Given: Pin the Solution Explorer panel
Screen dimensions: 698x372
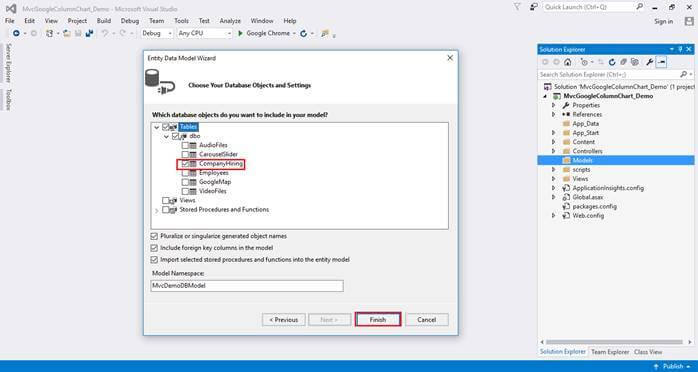Looking at the screenshot, I should [x=680, y=49].
